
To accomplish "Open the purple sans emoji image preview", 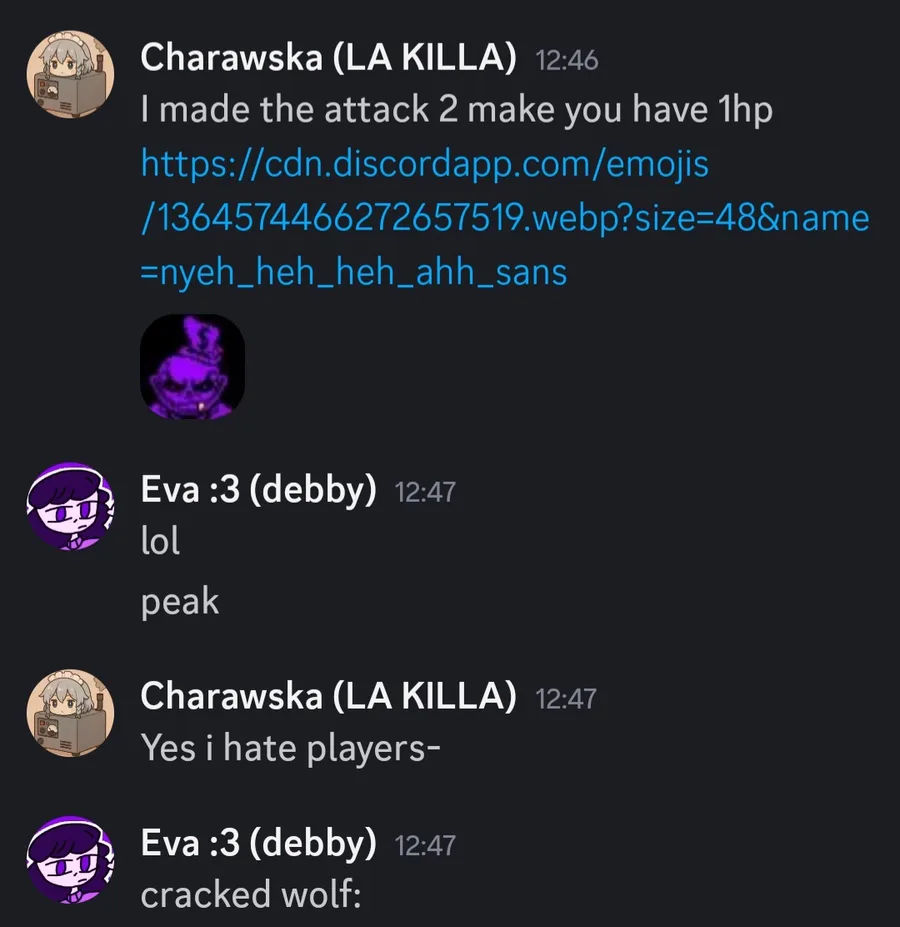I will click(192, 367).
